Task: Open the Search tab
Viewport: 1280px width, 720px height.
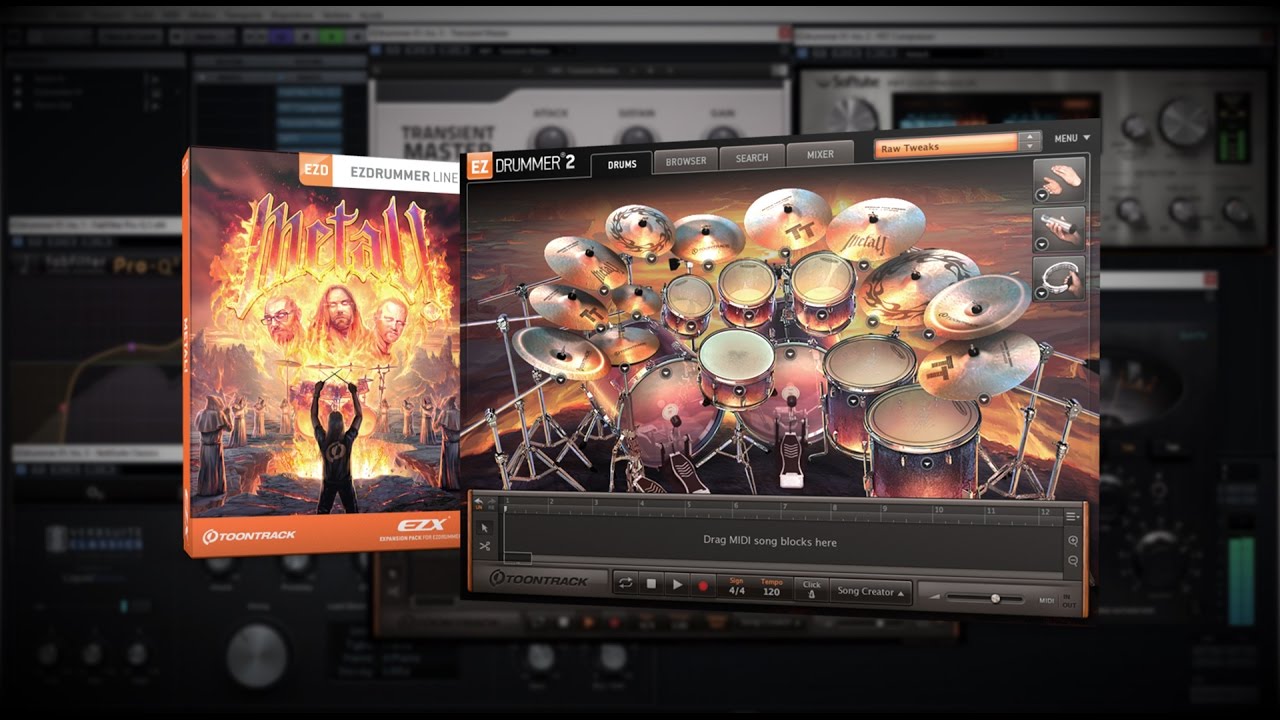Action: pyautogui.click(x=752, y=157)
